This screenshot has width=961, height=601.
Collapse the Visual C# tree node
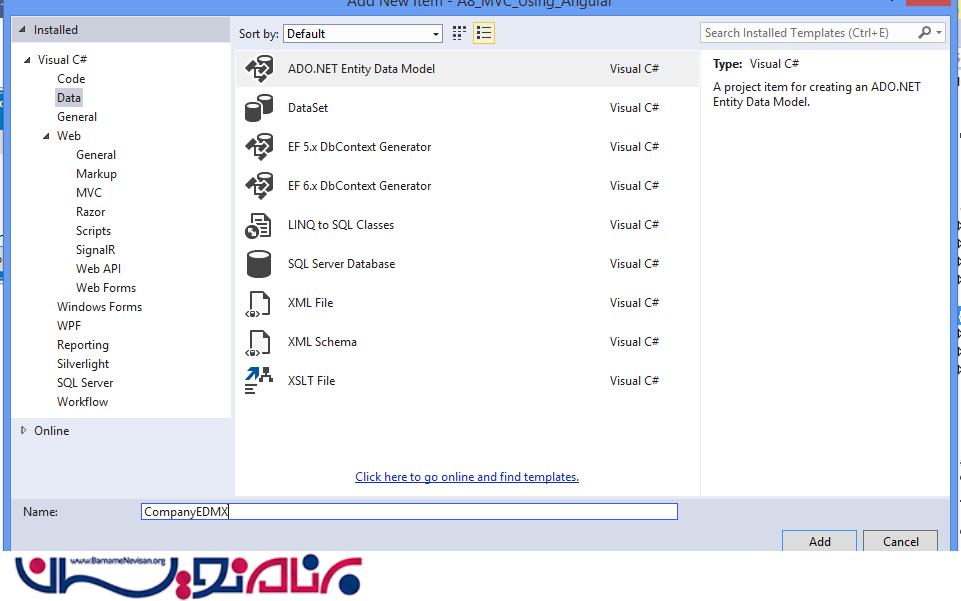[x=27, y=59]
